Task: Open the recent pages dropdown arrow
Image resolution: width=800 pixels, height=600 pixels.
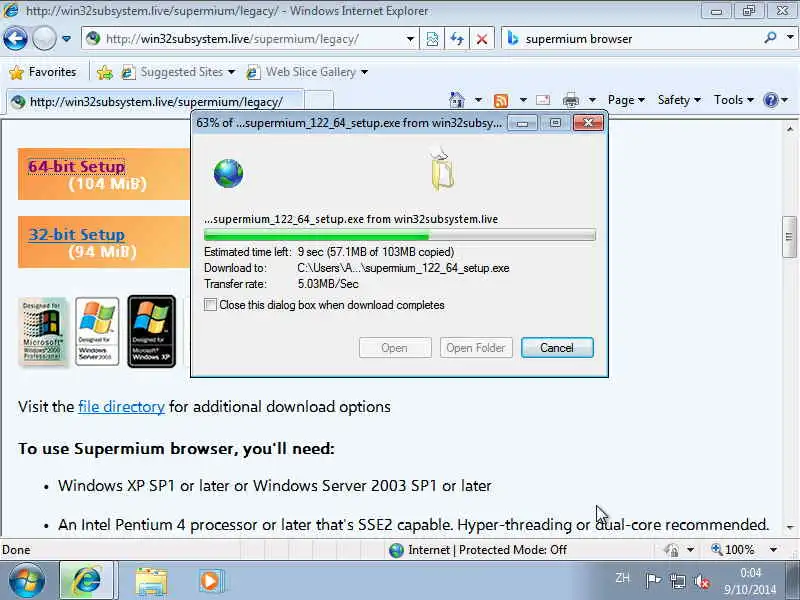Action: tap(66, 39)
